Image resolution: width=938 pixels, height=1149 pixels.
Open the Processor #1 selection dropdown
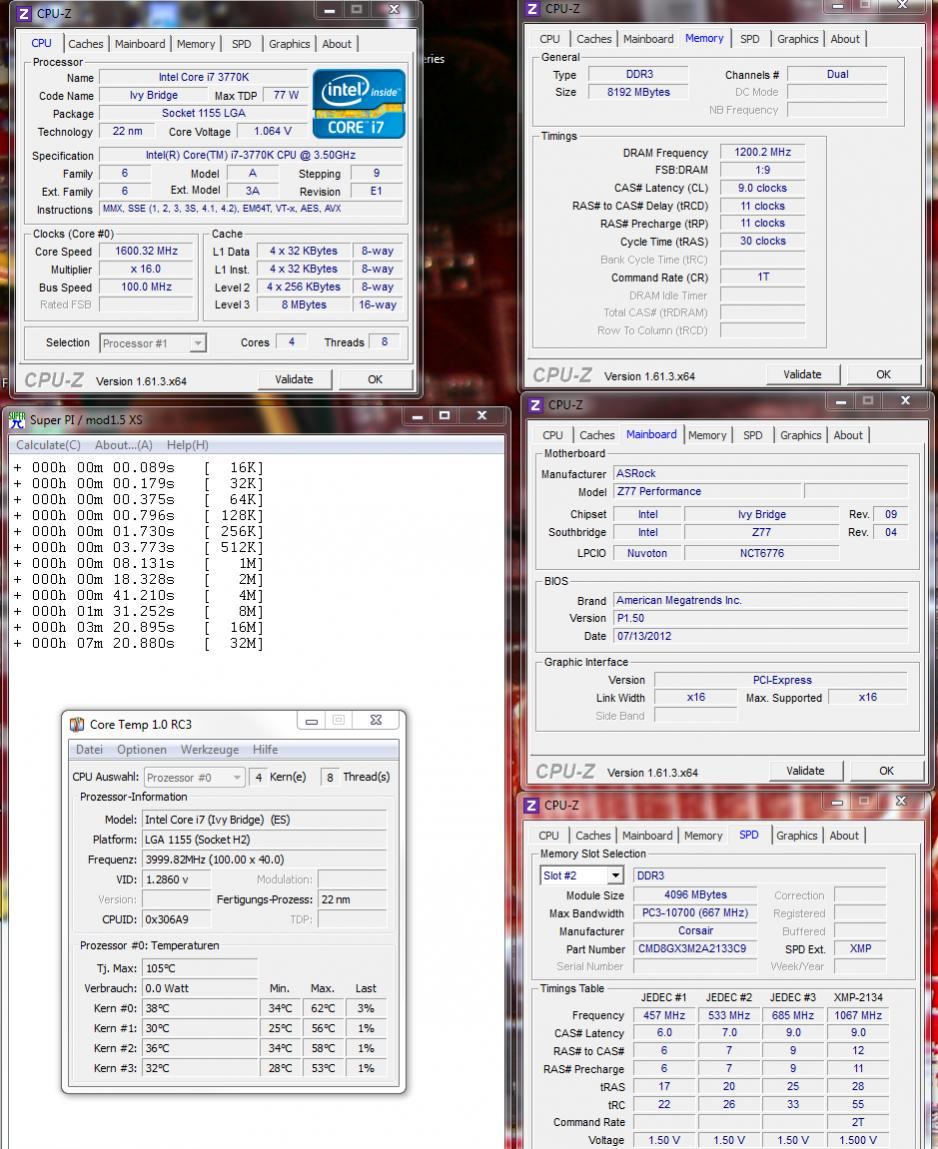coord(153,343)
